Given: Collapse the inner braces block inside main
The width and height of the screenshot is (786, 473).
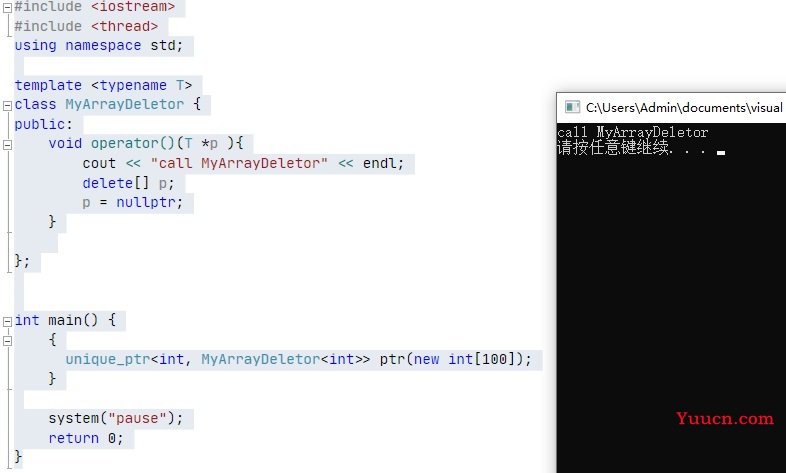Looking at the screenshot, I should click(8, 341).
